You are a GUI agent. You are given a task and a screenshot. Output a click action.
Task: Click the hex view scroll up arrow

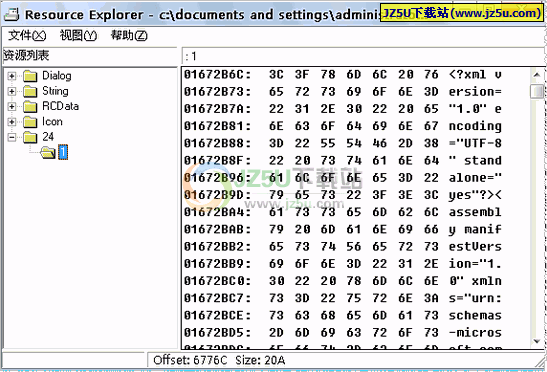pyautogui.click(x=537, y=75)
